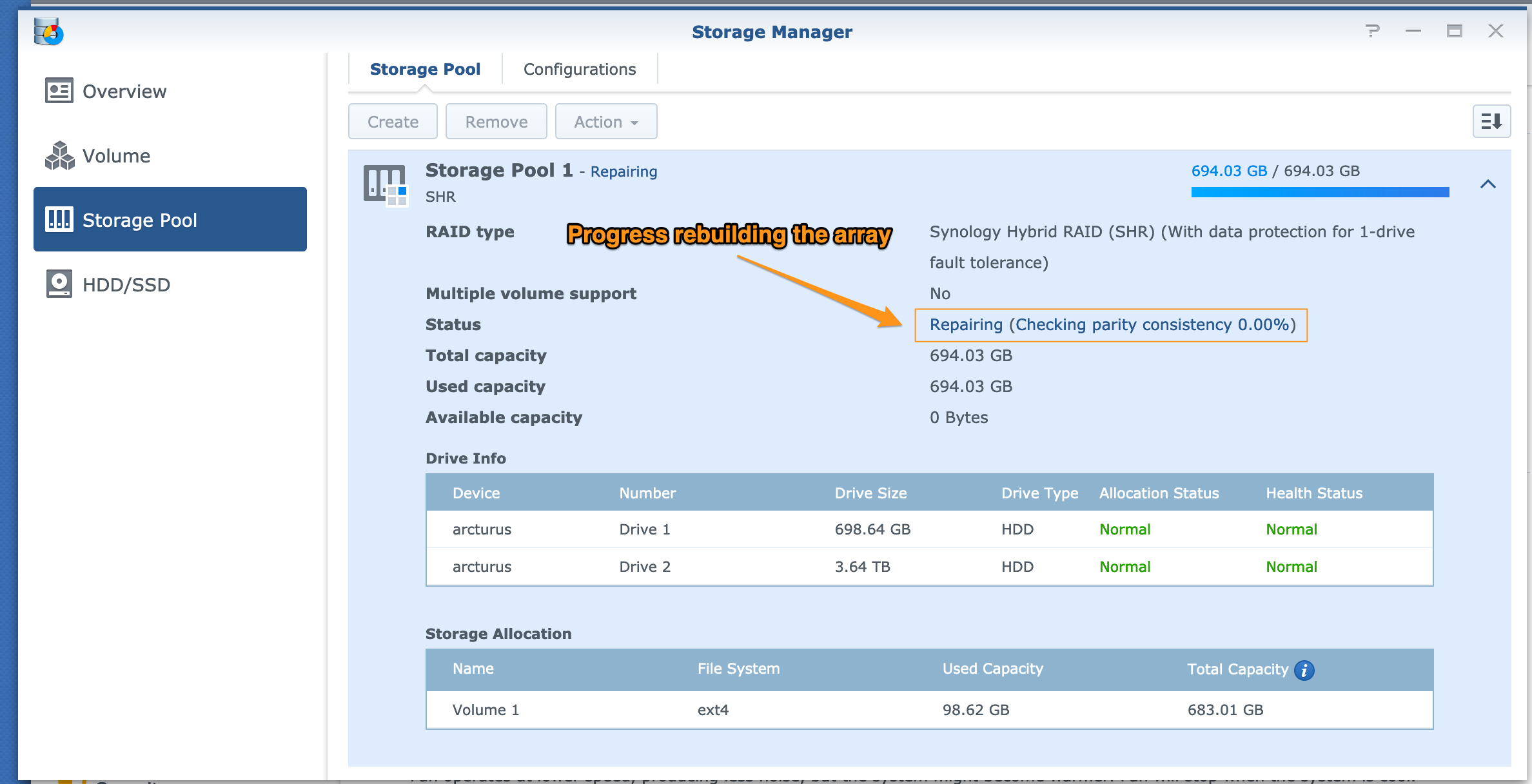Image resolution: width=1532 pixels, height=784 pixels.
Task: Click the Repairing status next to title
Action: pos(624,171)
